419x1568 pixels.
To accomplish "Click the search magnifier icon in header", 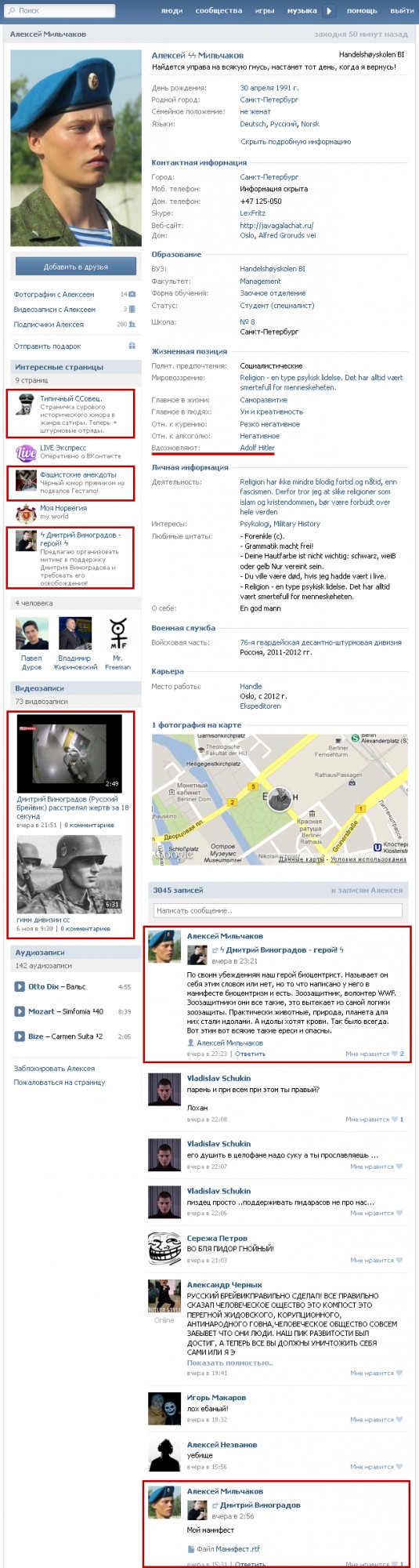I will click(11, 11).
